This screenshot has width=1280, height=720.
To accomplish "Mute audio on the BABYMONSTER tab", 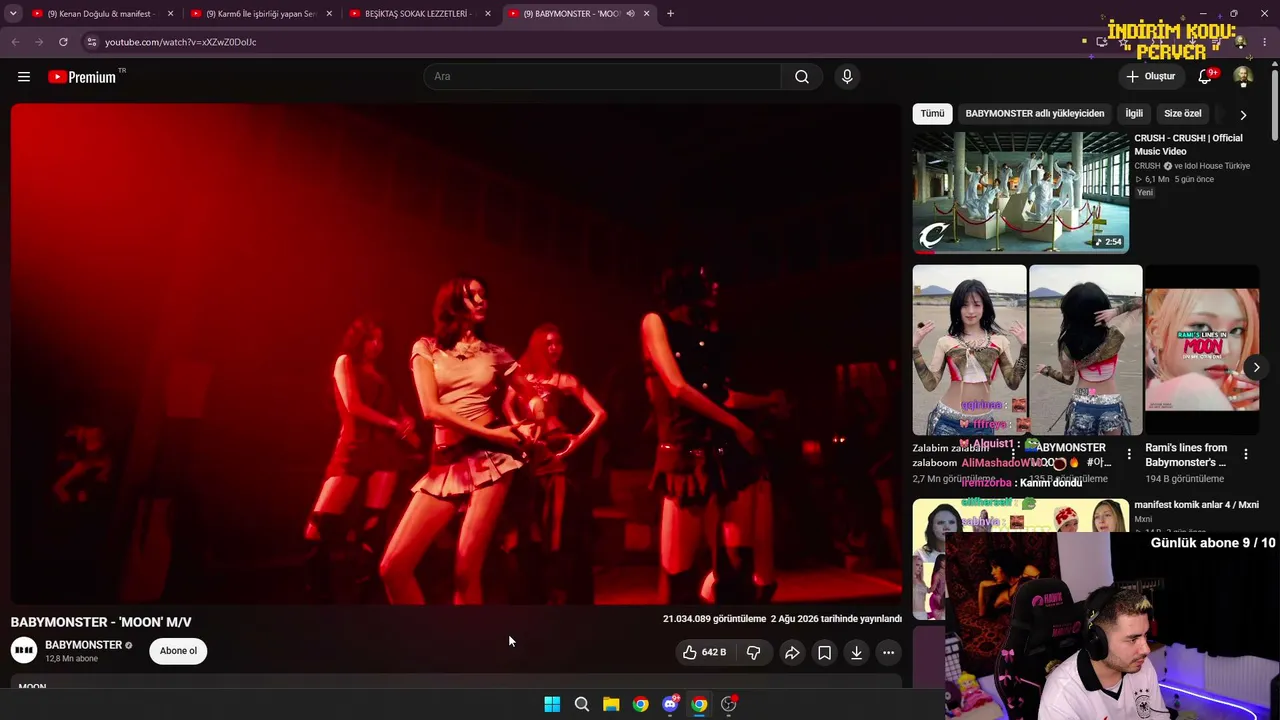I will point(630,14).
